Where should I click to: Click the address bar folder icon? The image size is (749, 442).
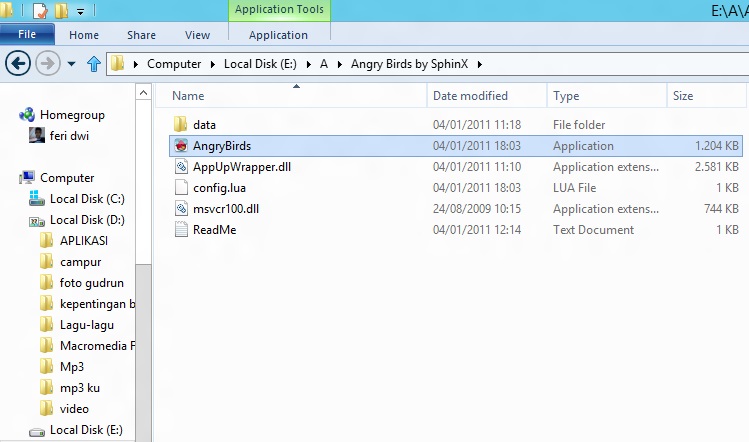[x=118, y=64]
